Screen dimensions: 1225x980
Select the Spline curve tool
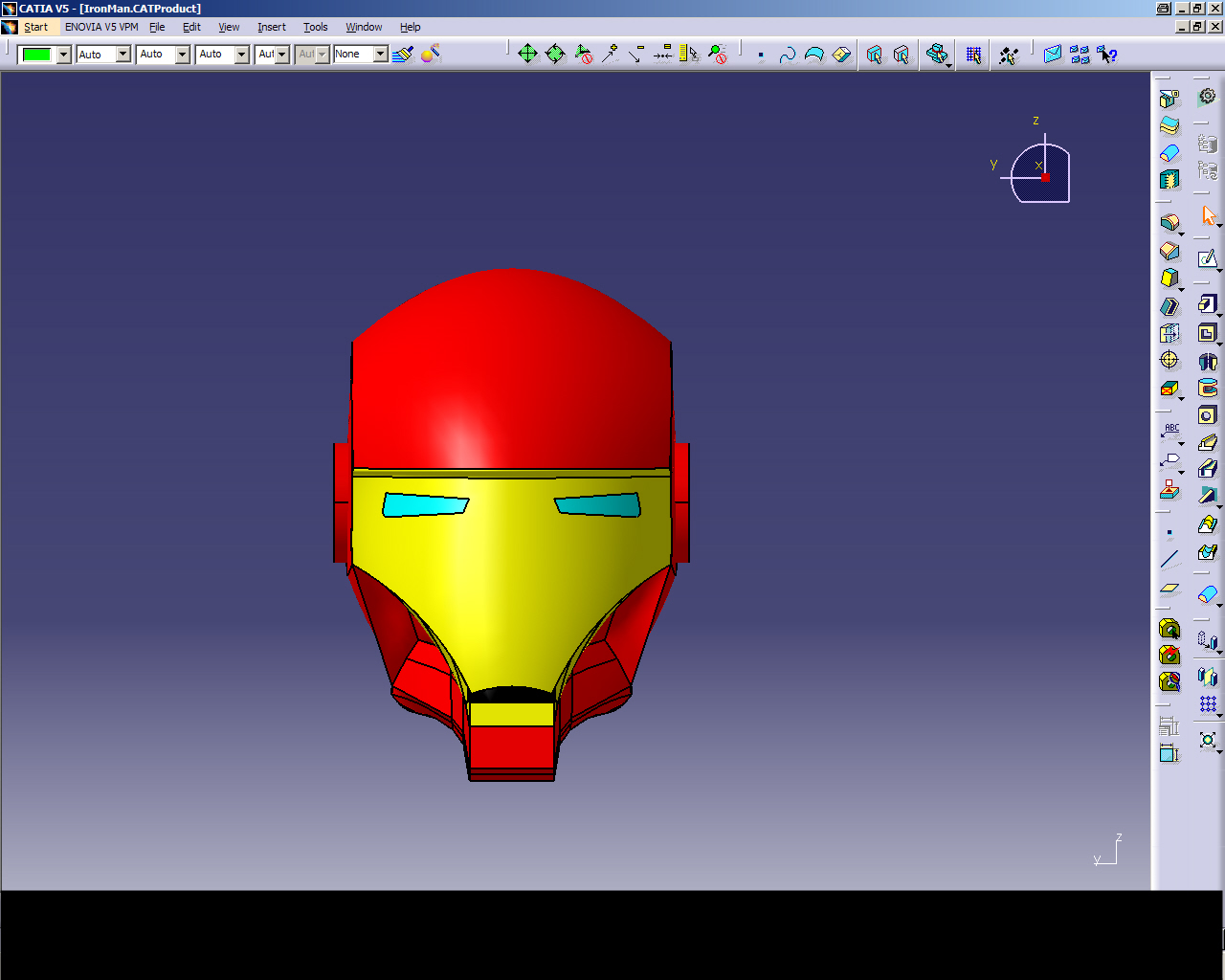coord(787,56)
